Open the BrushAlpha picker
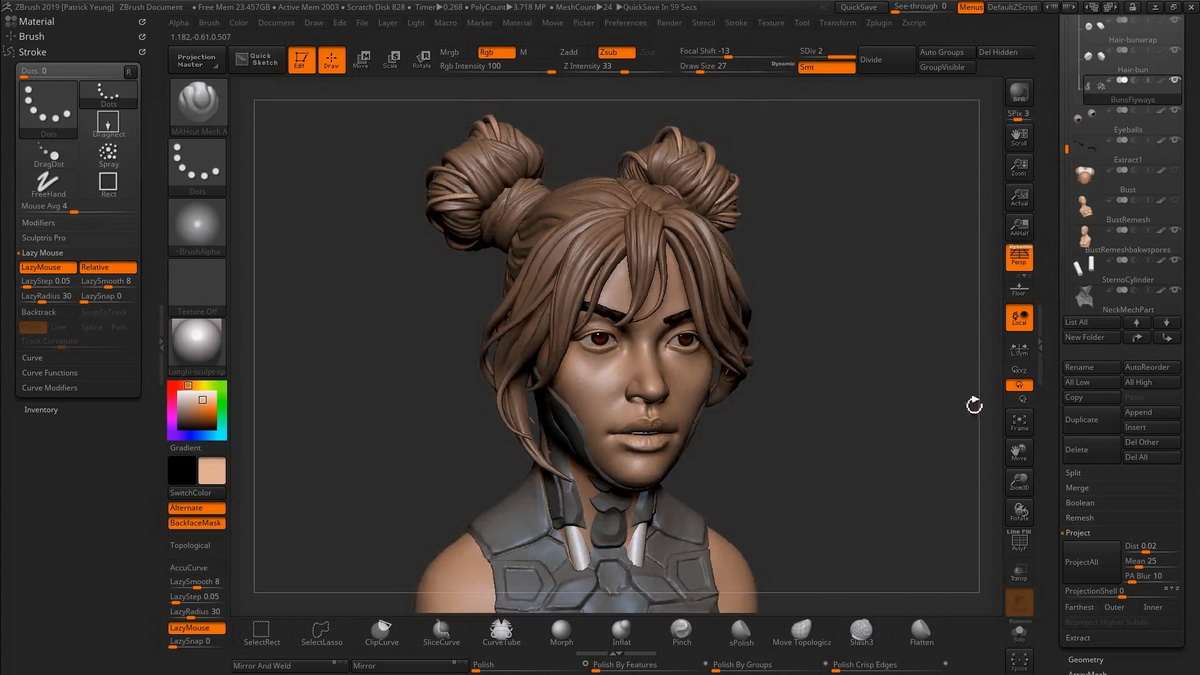Image resolution: width=1200 pixels, height=675 pixels. [x=198, y=228]
